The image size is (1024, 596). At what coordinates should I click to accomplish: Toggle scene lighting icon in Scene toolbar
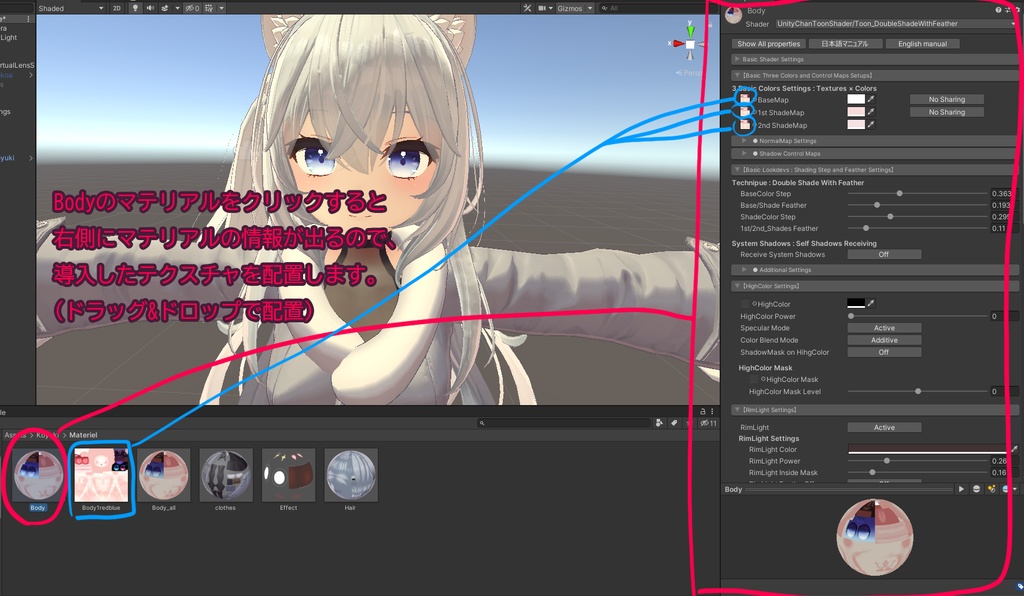coord(136,8)
